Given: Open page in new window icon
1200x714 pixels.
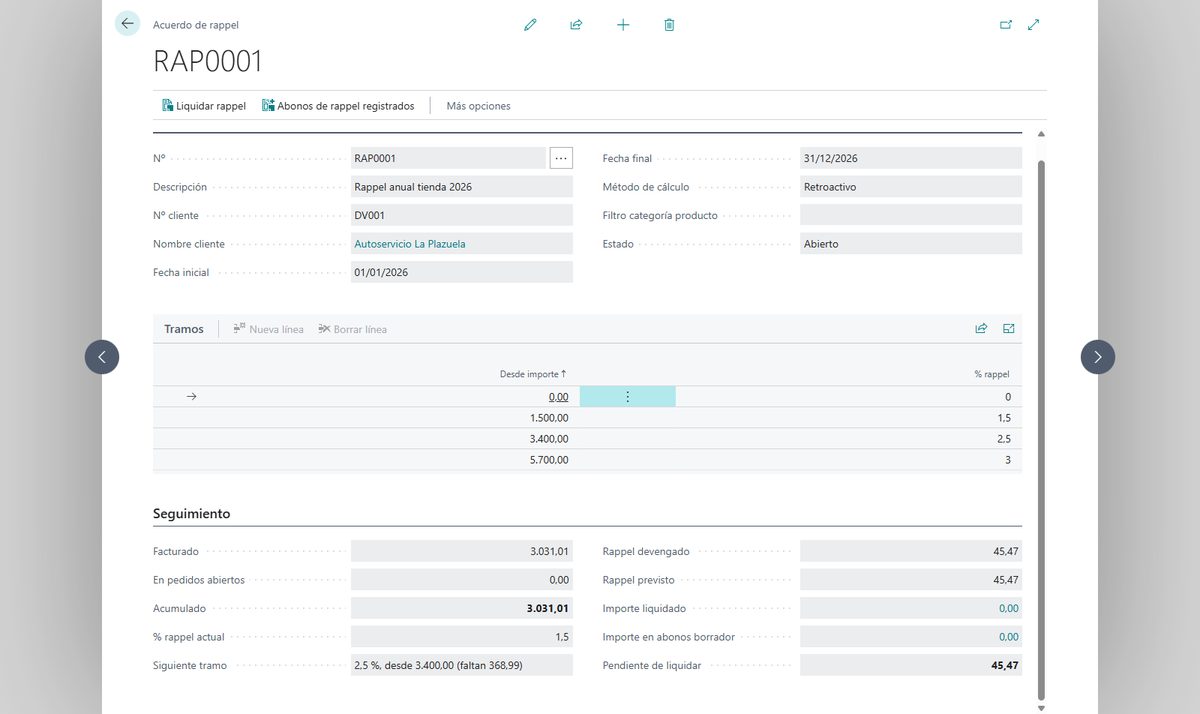Looking at the screenshot, I should click(x=1006, y=25).
